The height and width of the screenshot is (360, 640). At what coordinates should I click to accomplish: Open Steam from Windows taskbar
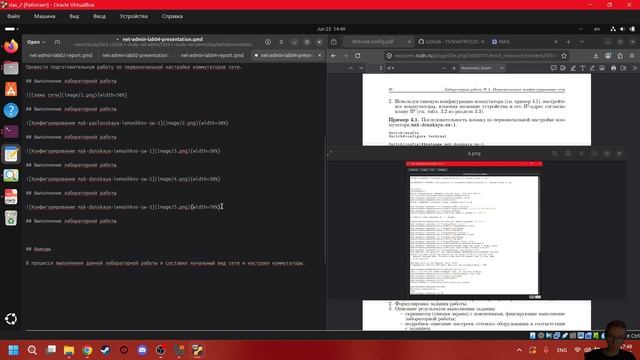pos(105,350)
